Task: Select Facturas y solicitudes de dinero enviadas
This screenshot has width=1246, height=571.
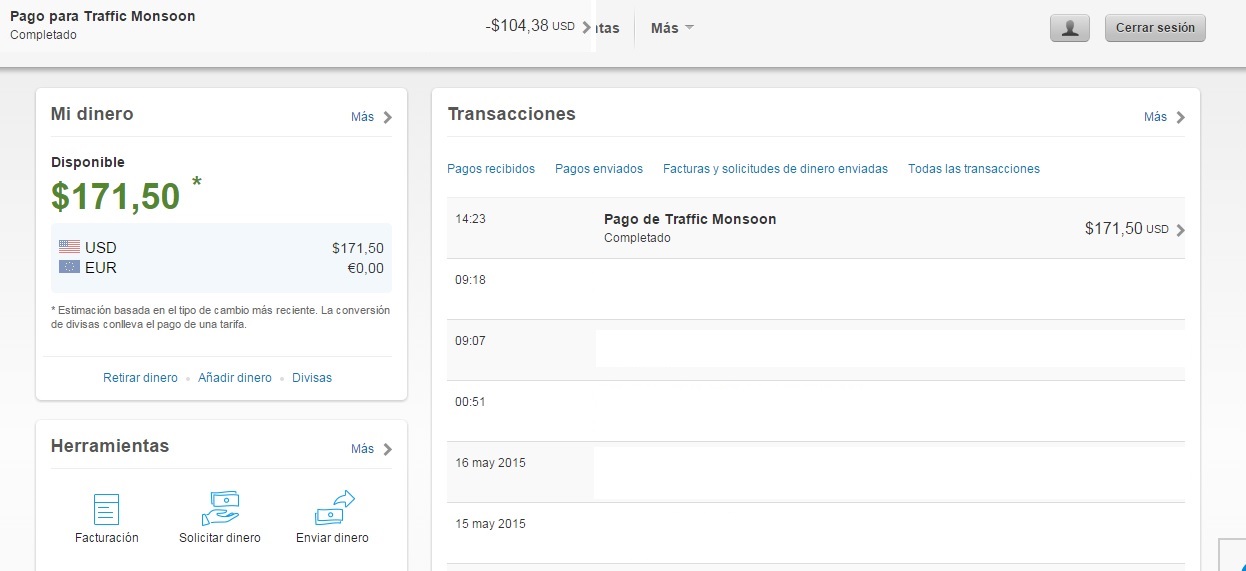Action: click(775, 169)
